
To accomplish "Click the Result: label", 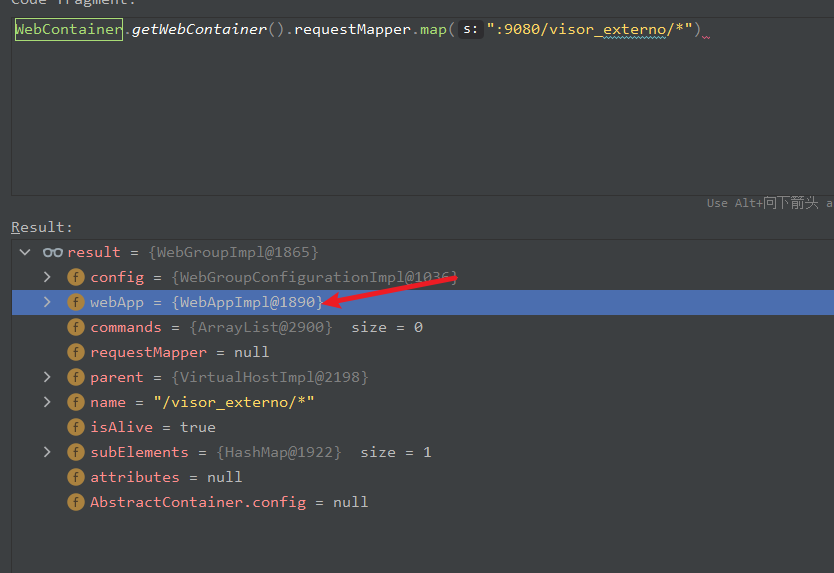I will click(x=41, y=227).
